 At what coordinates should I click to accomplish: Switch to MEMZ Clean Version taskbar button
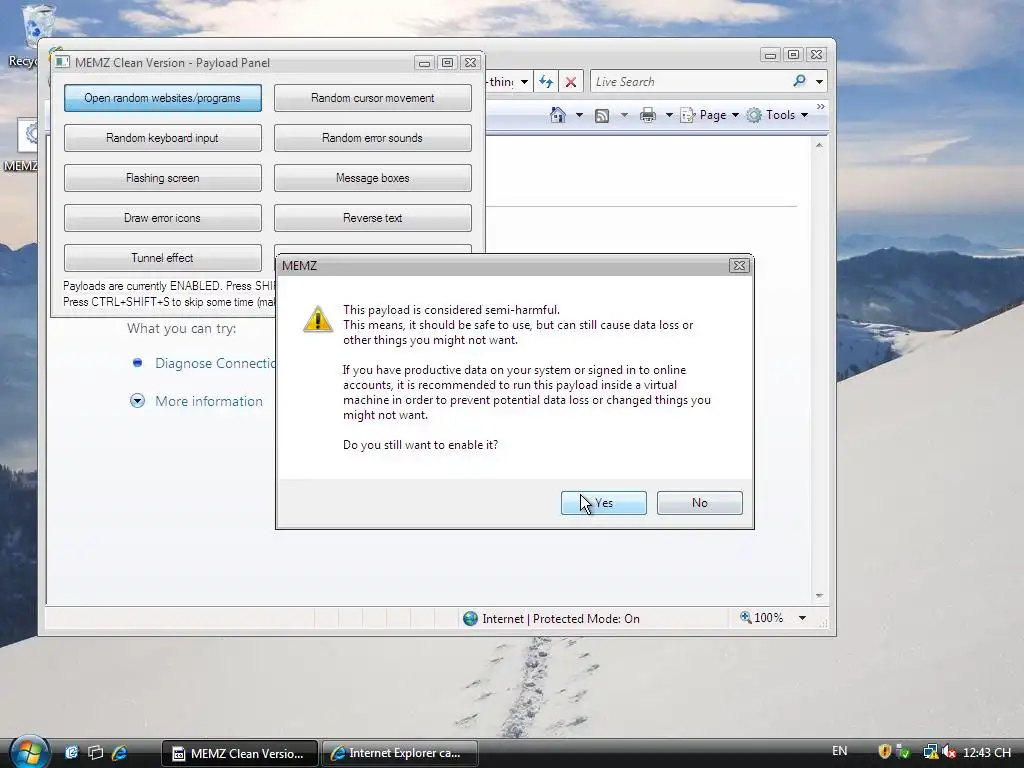click(239, 753)
